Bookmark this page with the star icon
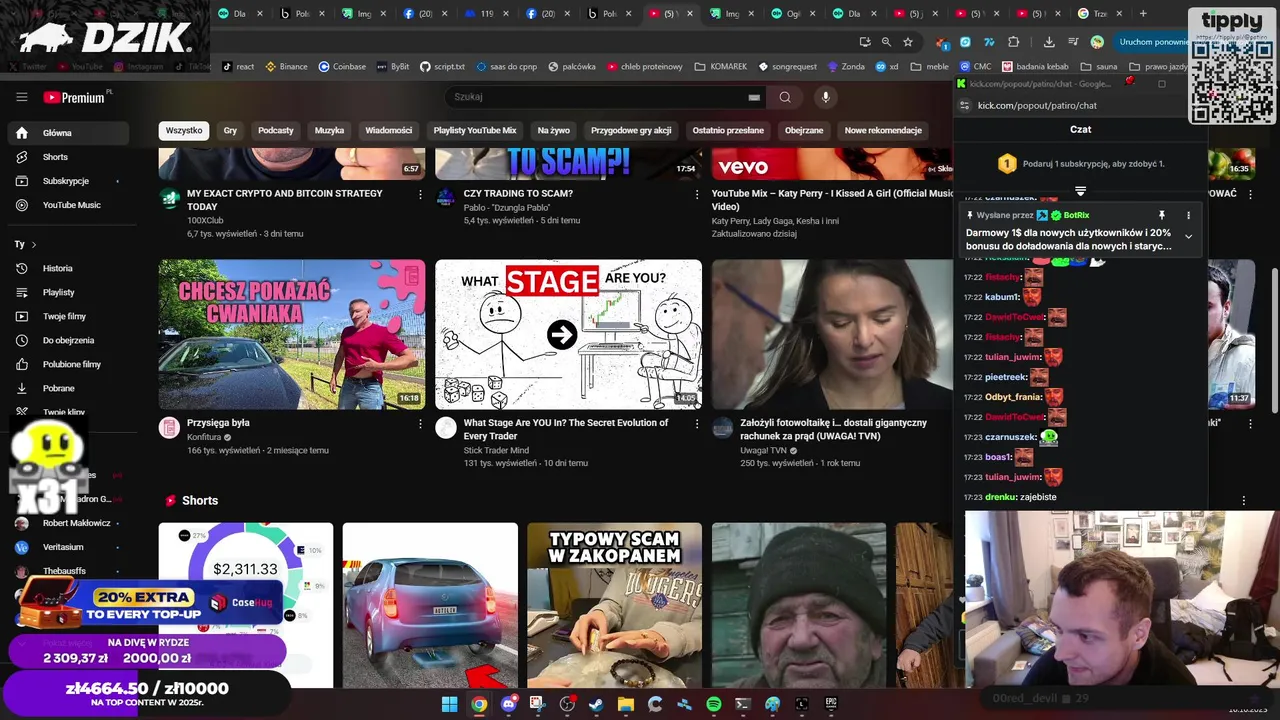 [908, 42]
